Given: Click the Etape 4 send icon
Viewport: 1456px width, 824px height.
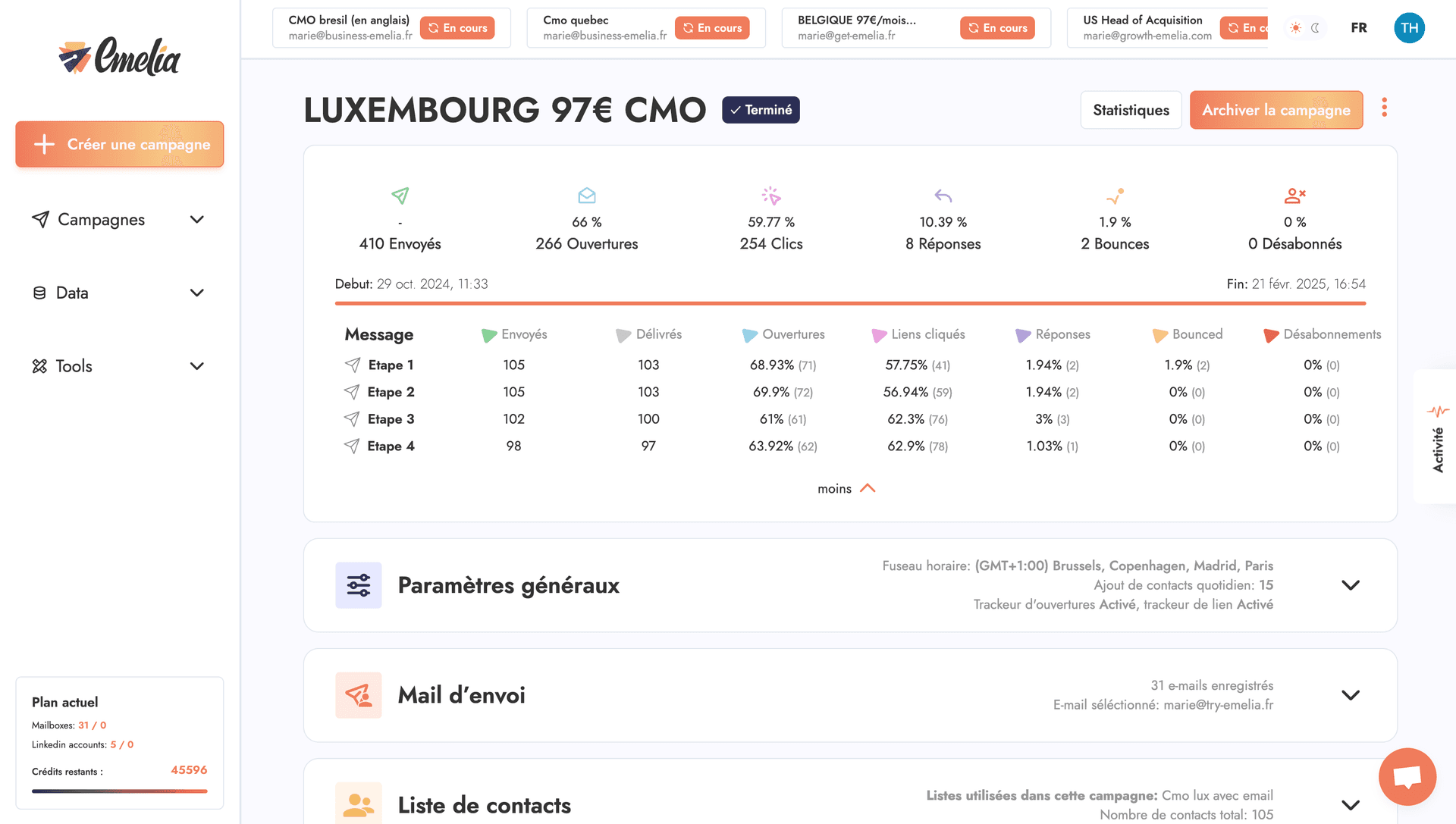Looking at the screenshot, I should (x=352, y=446).
